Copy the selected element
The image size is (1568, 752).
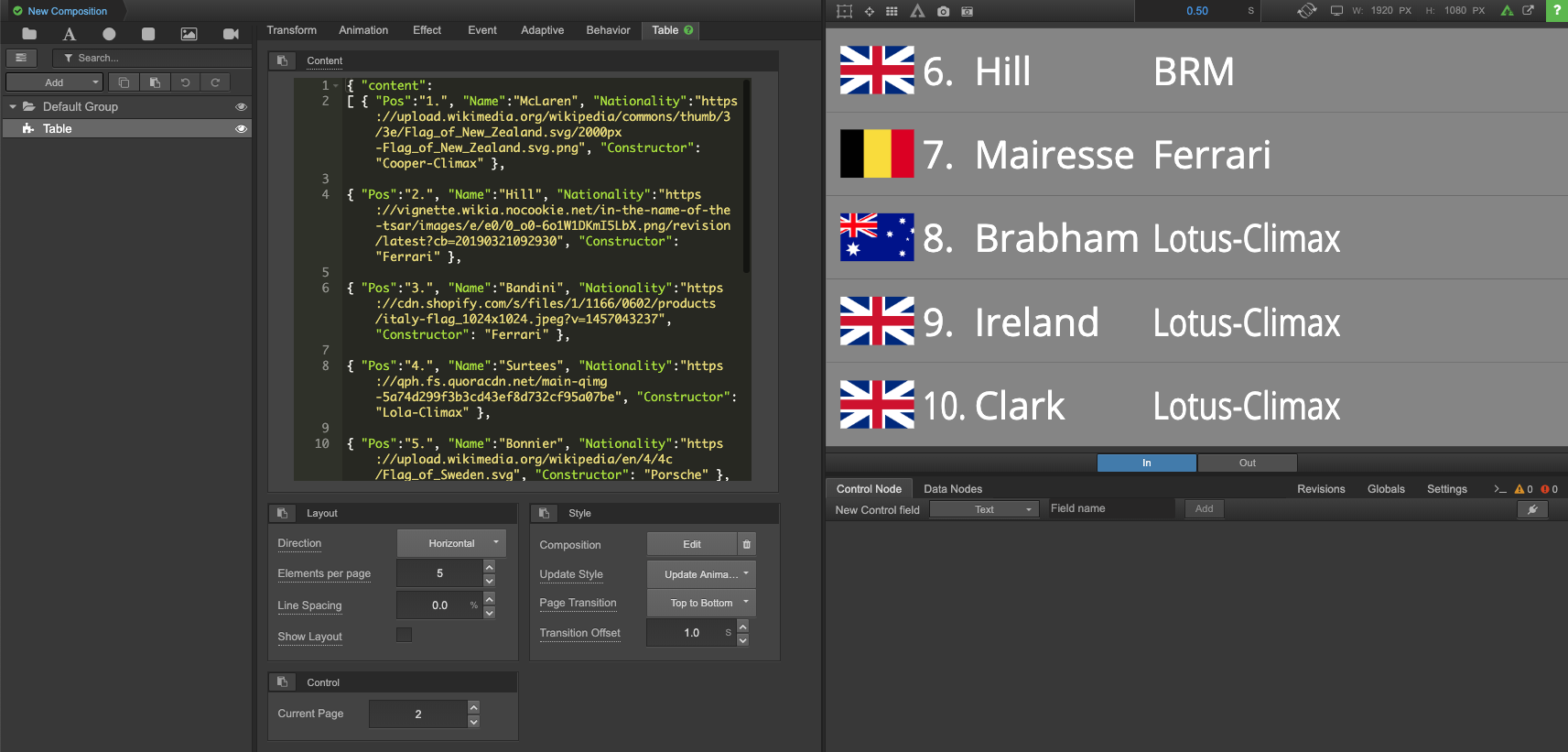pos(124,82)
